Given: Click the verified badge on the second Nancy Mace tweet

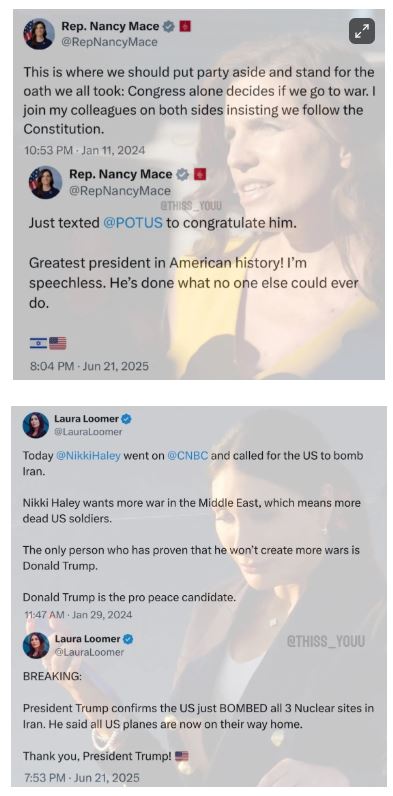Looking at the screenshot, I should pos(182,175).
